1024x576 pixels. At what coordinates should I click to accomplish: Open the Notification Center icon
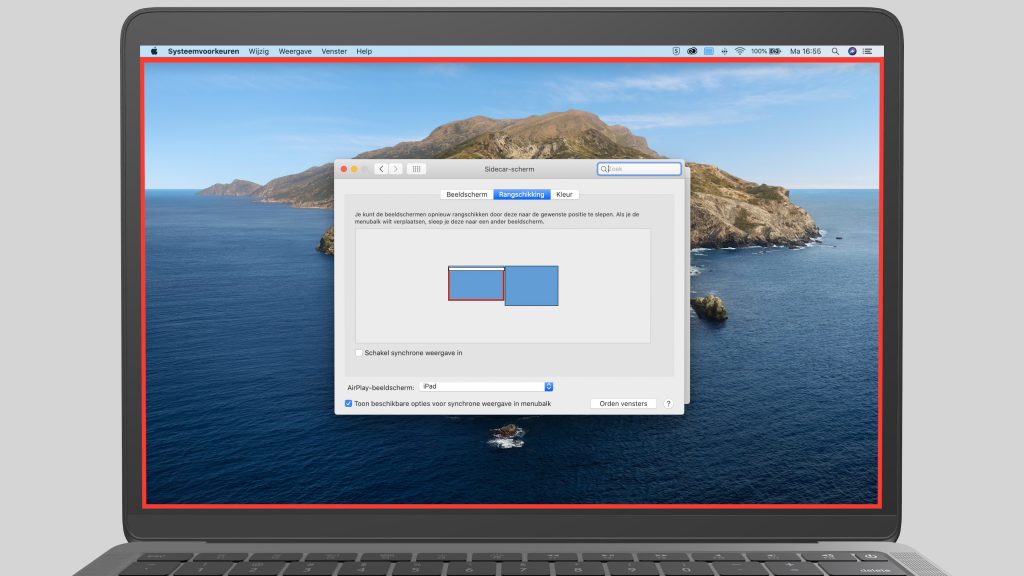point(867,51)
